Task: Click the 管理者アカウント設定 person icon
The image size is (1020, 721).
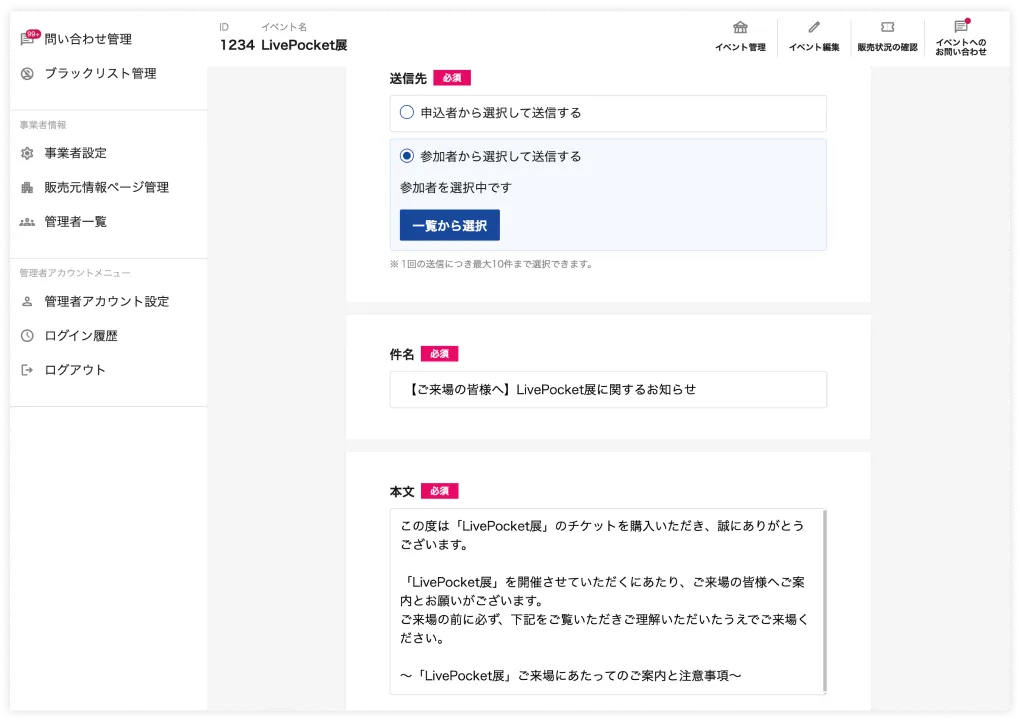Action: coord(28,302)
